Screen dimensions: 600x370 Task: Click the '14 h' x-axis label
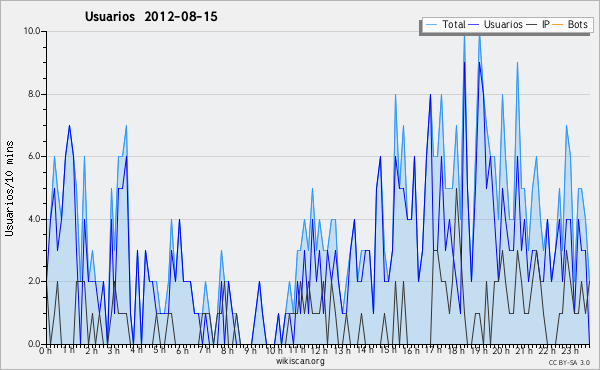click(365, 350)
